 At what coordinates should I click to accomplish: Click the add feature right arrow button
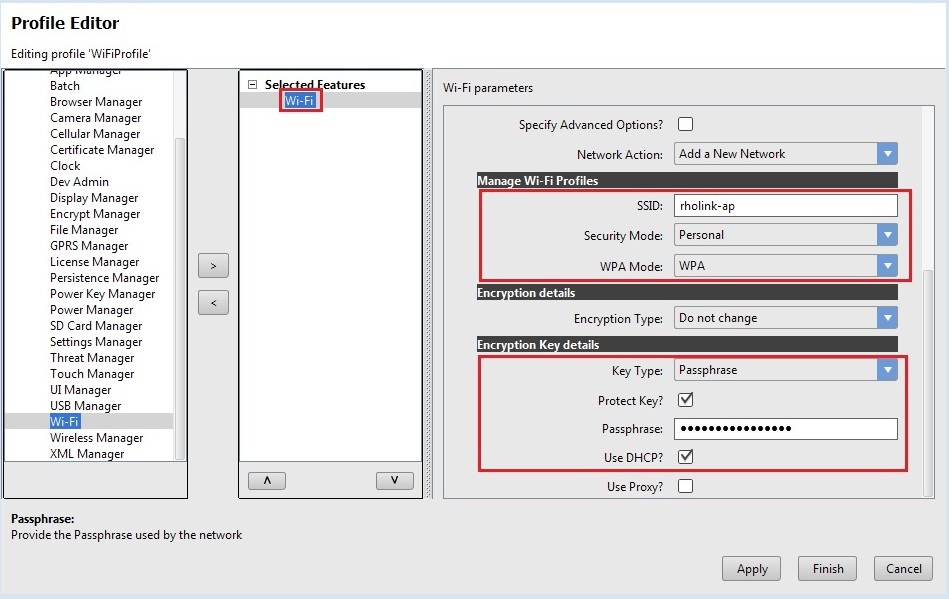213,266
